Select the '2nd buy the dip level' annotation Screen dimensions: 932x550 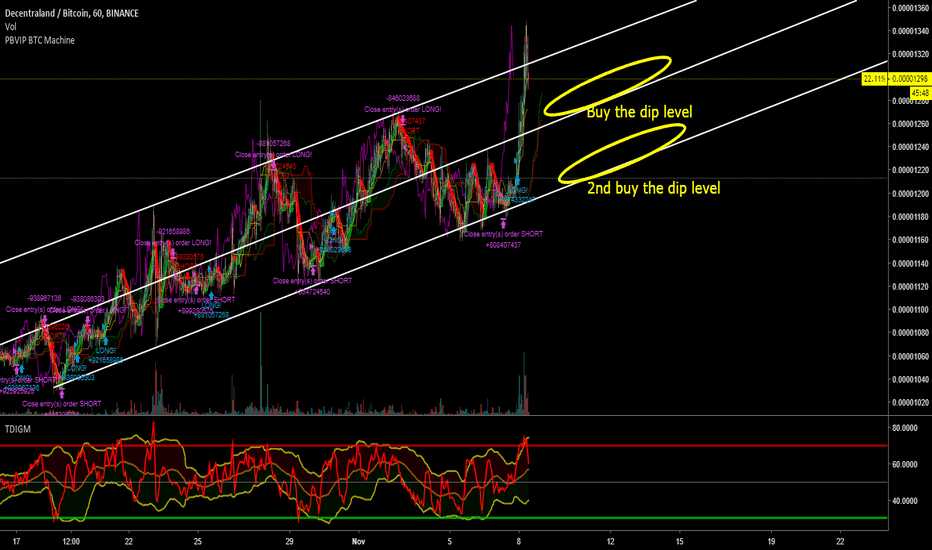(654, 188)
